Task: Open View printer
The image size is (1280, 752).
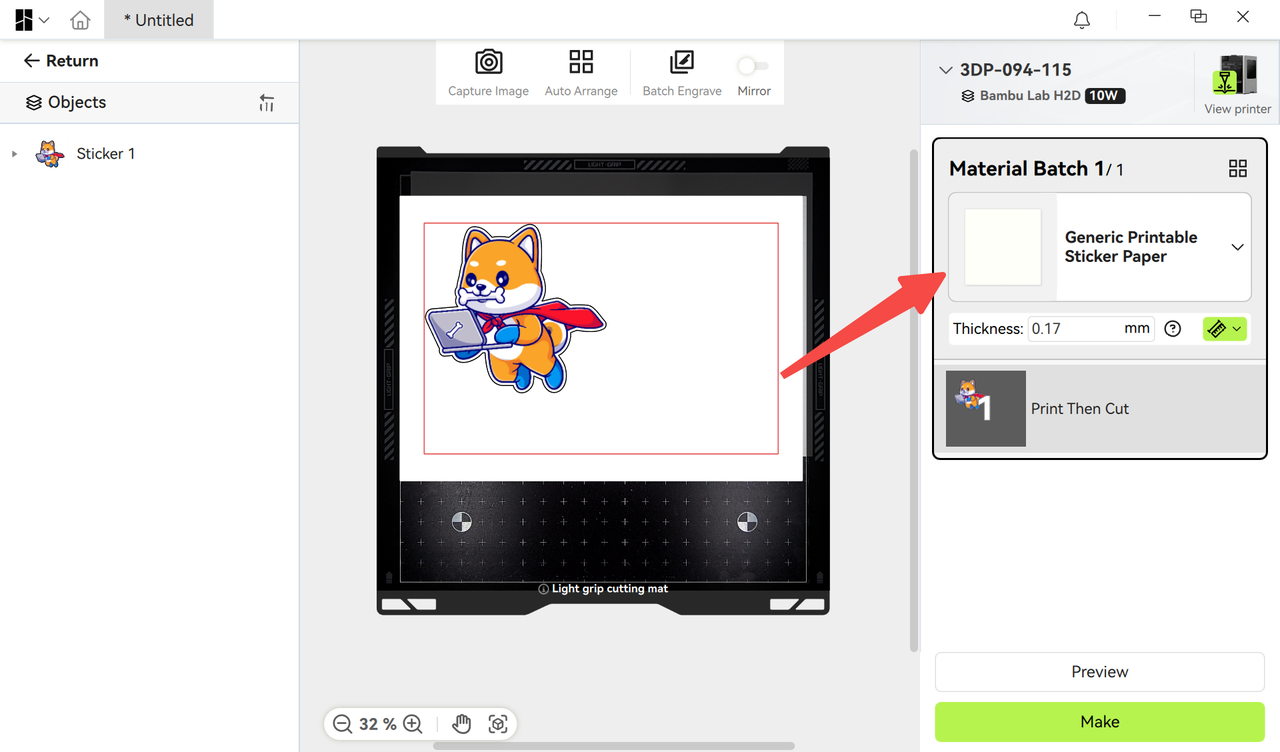Action: pyautogui.click(x=1237, y=84)
